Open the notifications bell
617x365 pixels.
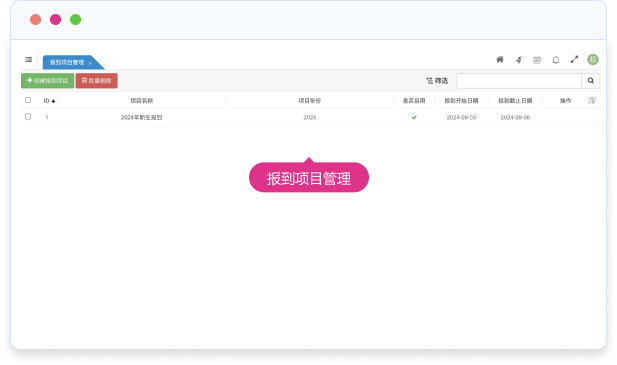tap(556, 60)
